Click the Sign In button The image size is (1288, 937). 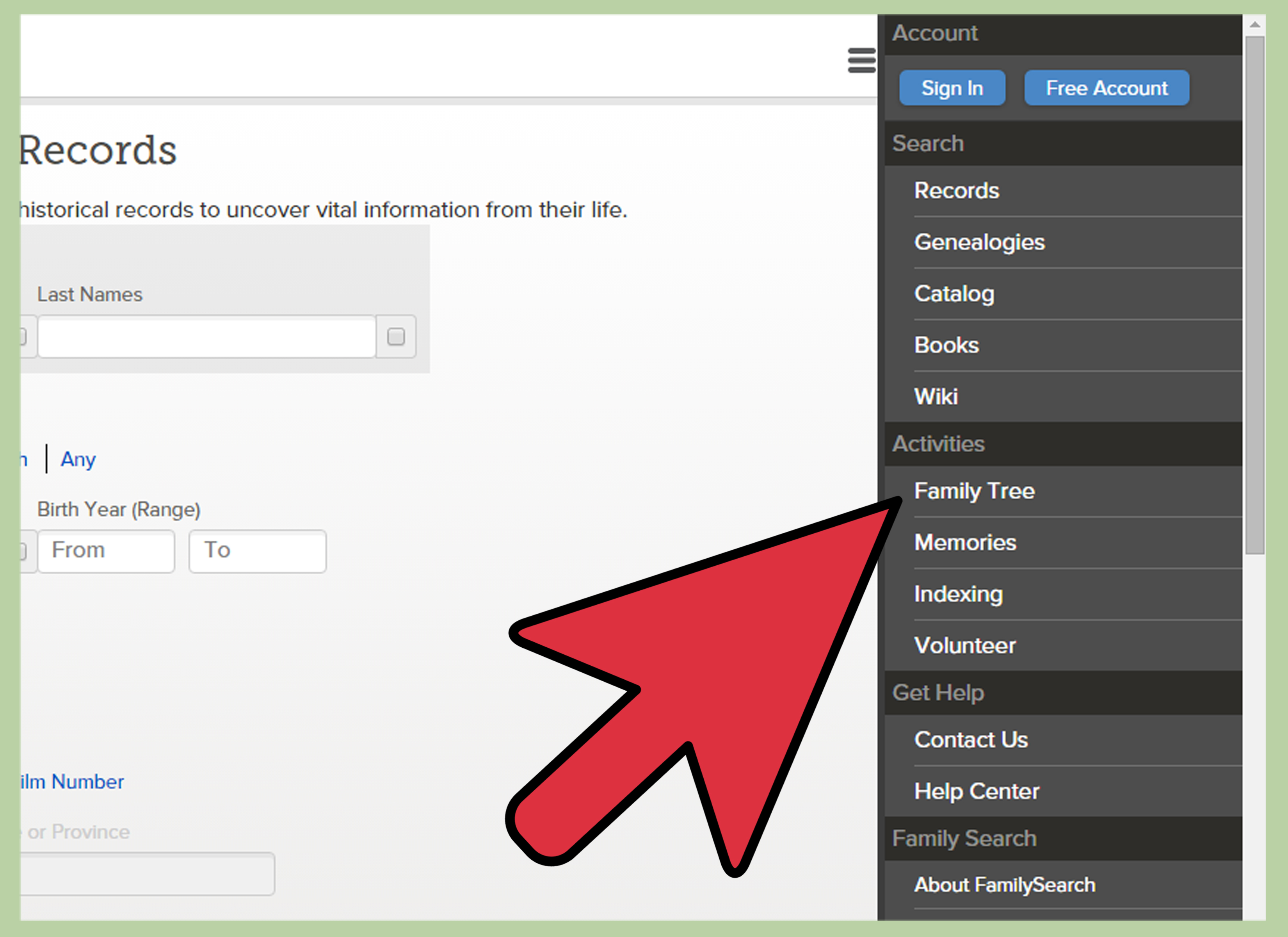point(951,87)
